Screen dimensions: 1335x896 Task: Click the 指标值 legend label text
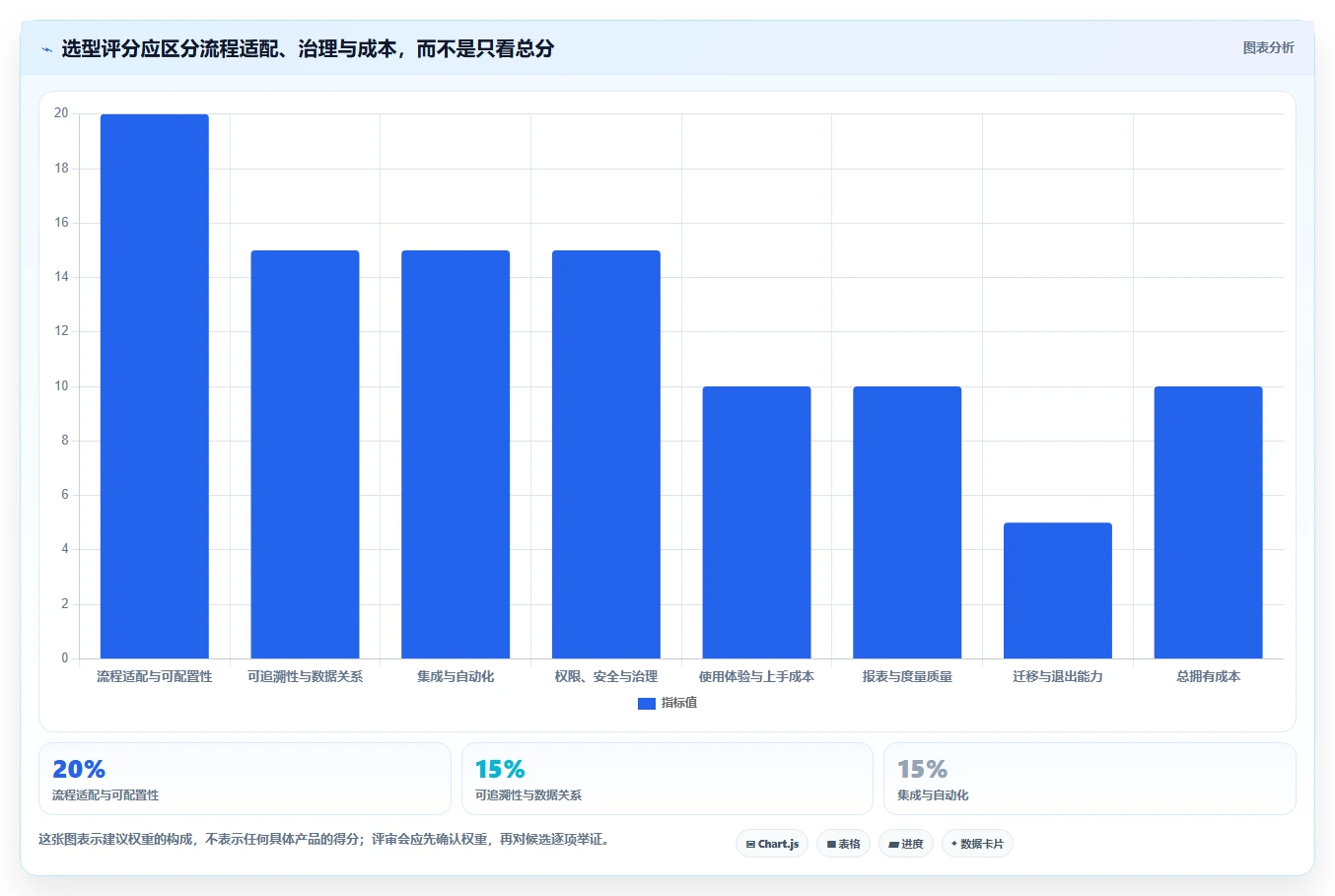tap(679, 703)
